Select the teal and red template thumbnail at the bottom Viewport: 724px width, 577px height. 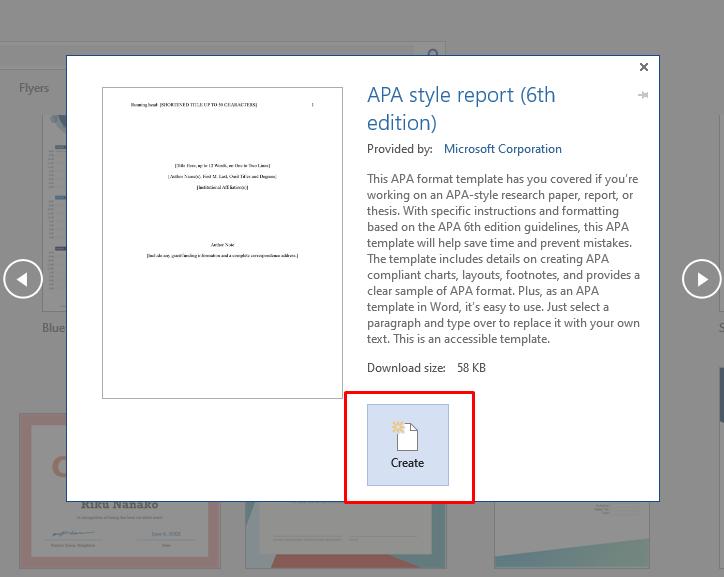click(x=345, y=535)
